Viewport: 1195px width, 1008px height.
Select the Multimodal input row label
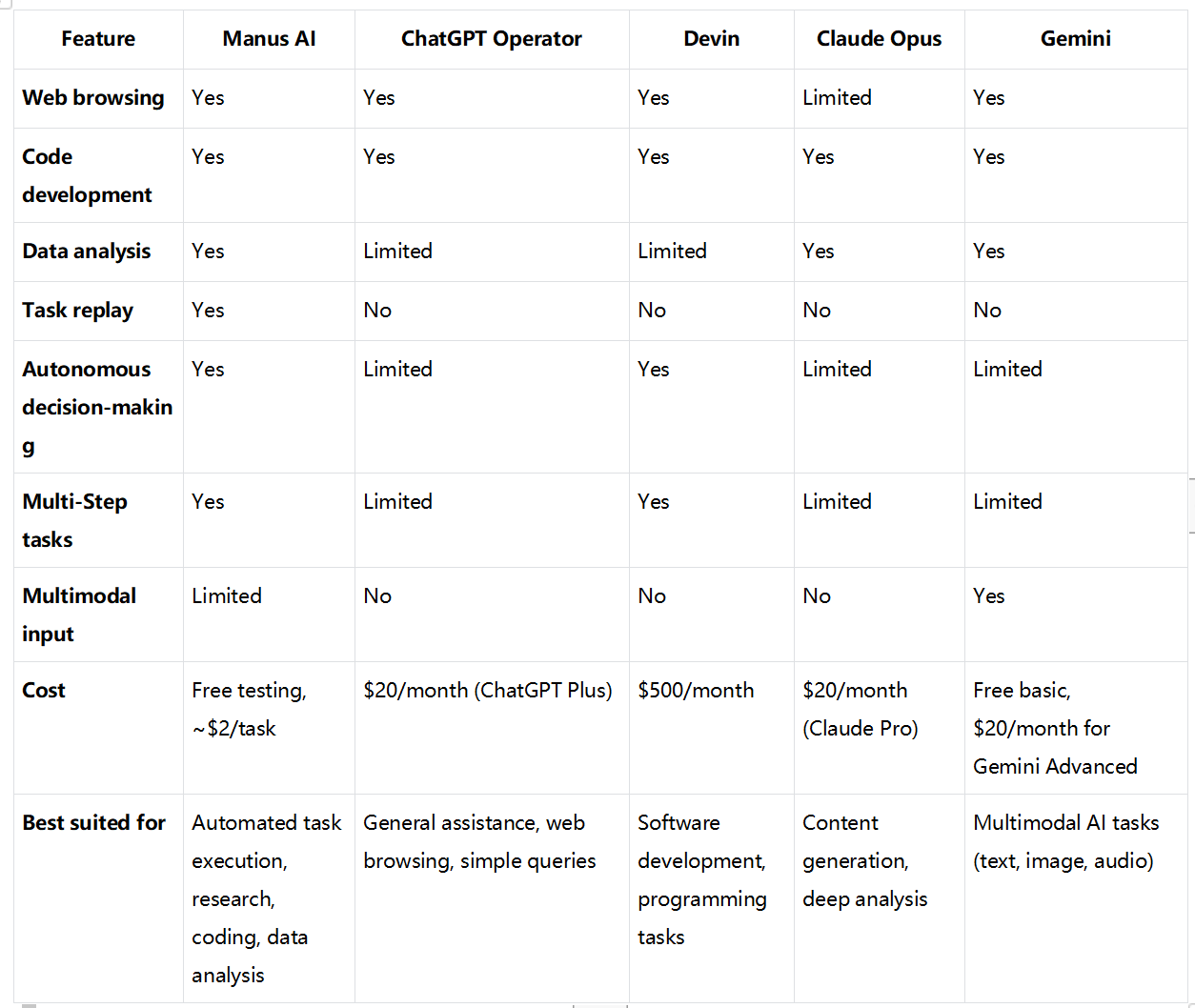click(79, 615)
